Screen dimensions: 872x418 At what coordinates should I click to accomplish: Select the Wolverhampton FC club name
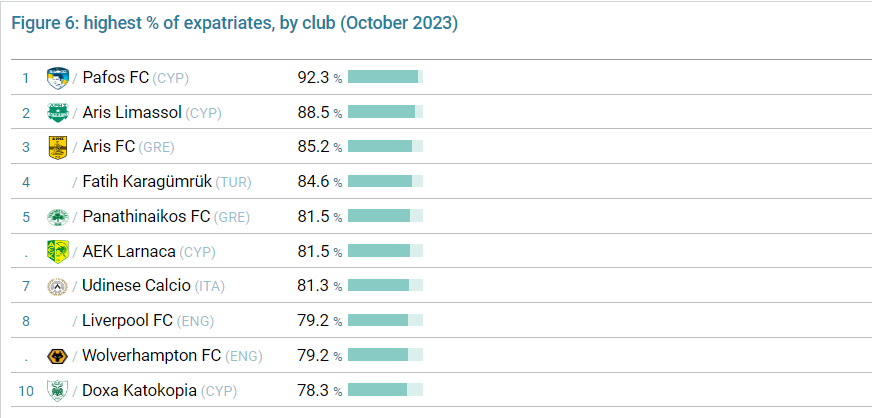click(152, 355)
